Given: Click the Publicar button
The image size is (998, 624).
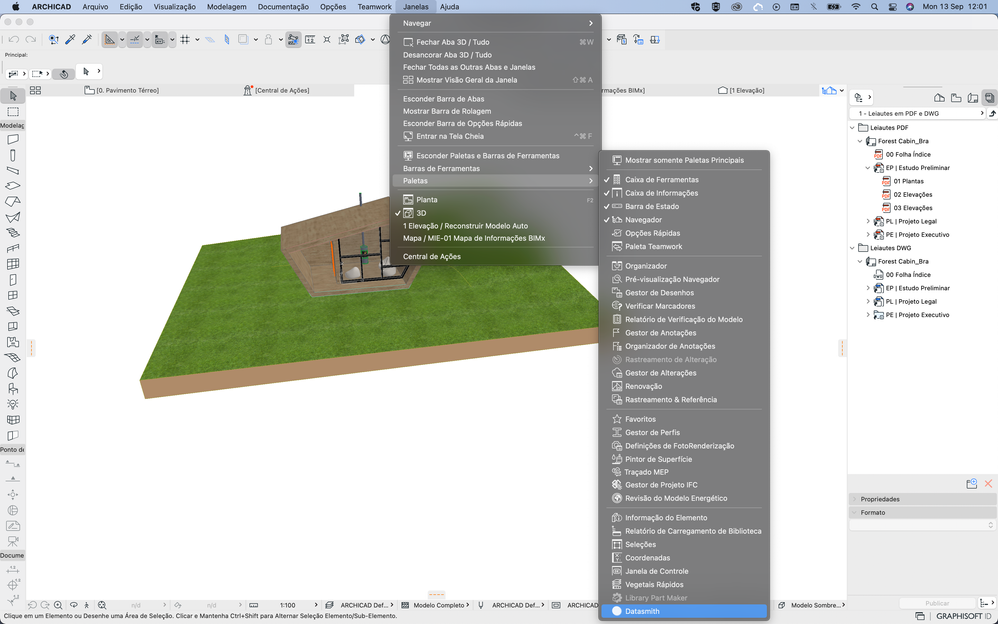Looking at the screenshot, I should [x=937, y=604].
